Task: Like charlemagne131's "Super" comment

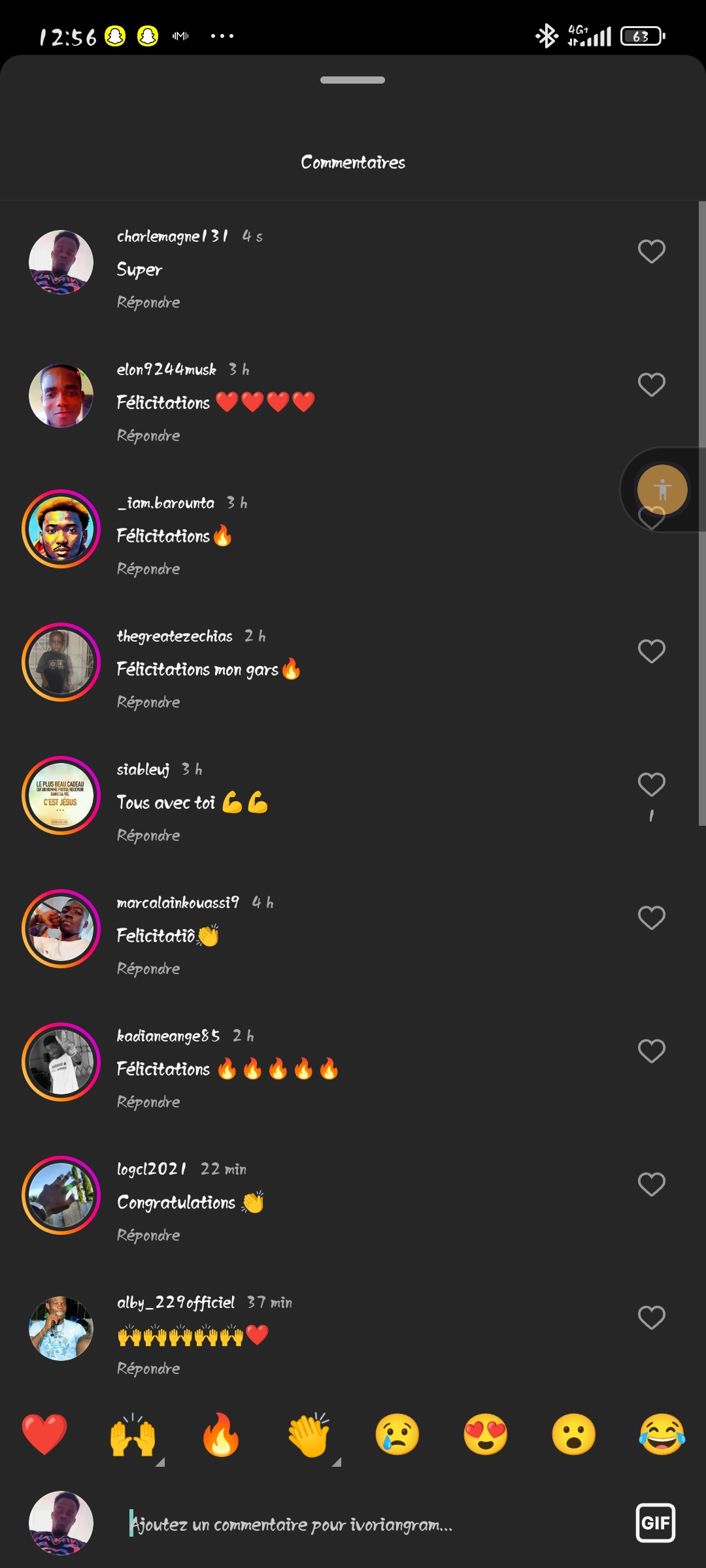Action: click(652, 252)
